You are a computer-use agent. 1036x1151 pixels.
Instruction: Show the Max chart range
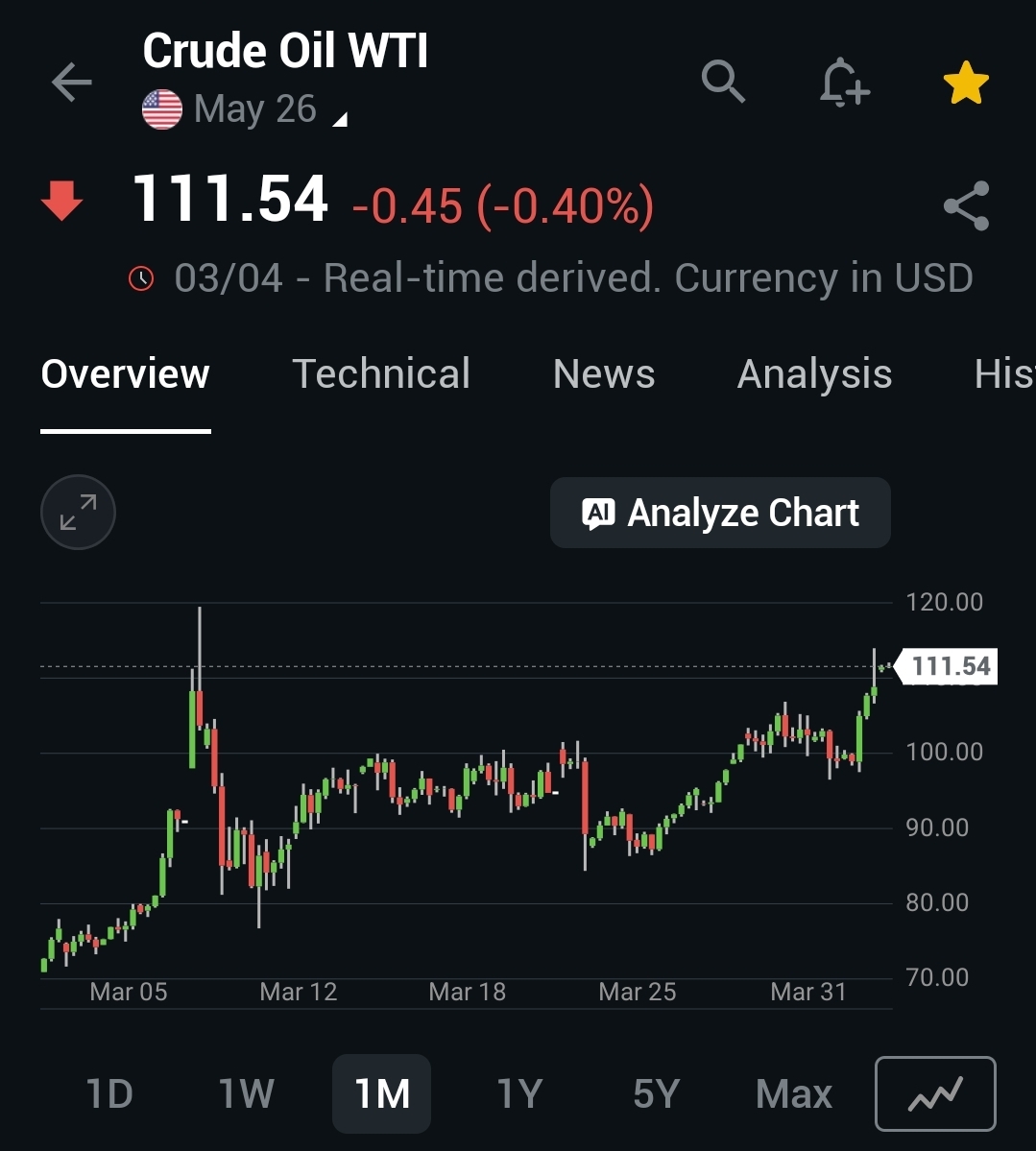(794, 1093)
